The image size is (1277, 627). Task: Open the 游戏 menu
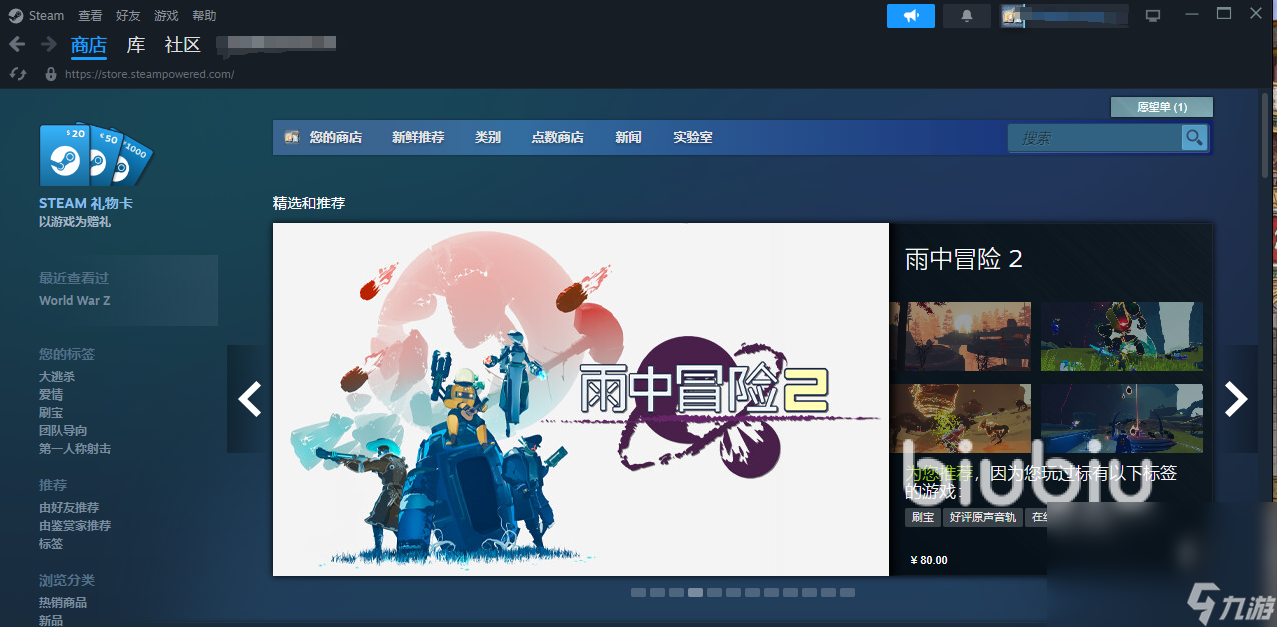(x=166, y=16)
